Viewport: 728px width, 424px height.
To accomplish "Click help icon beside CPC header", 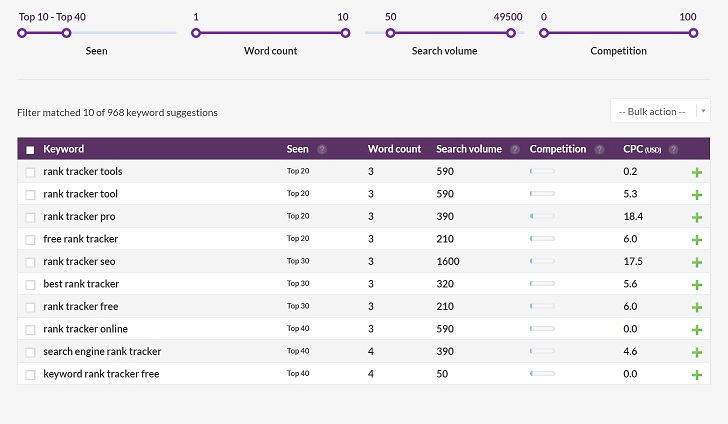I will click(x=673, y=150).
